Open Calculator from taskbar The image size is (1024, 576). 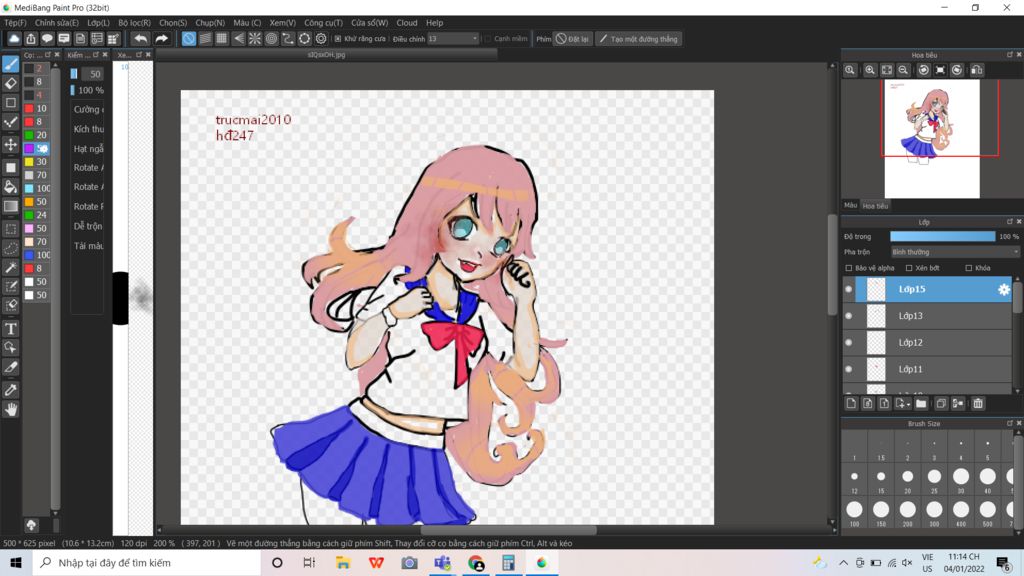tap(508, 563)
